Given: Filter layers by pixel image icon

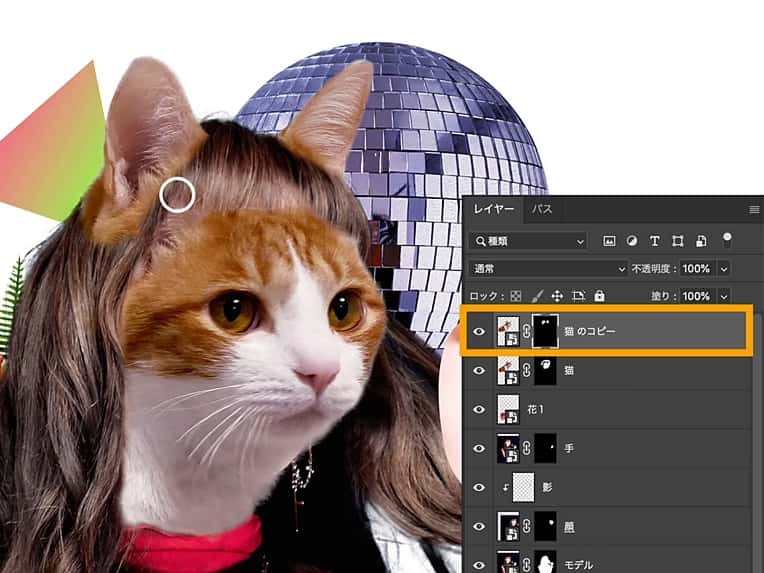Looking at the screenshot, I should 609,241.
